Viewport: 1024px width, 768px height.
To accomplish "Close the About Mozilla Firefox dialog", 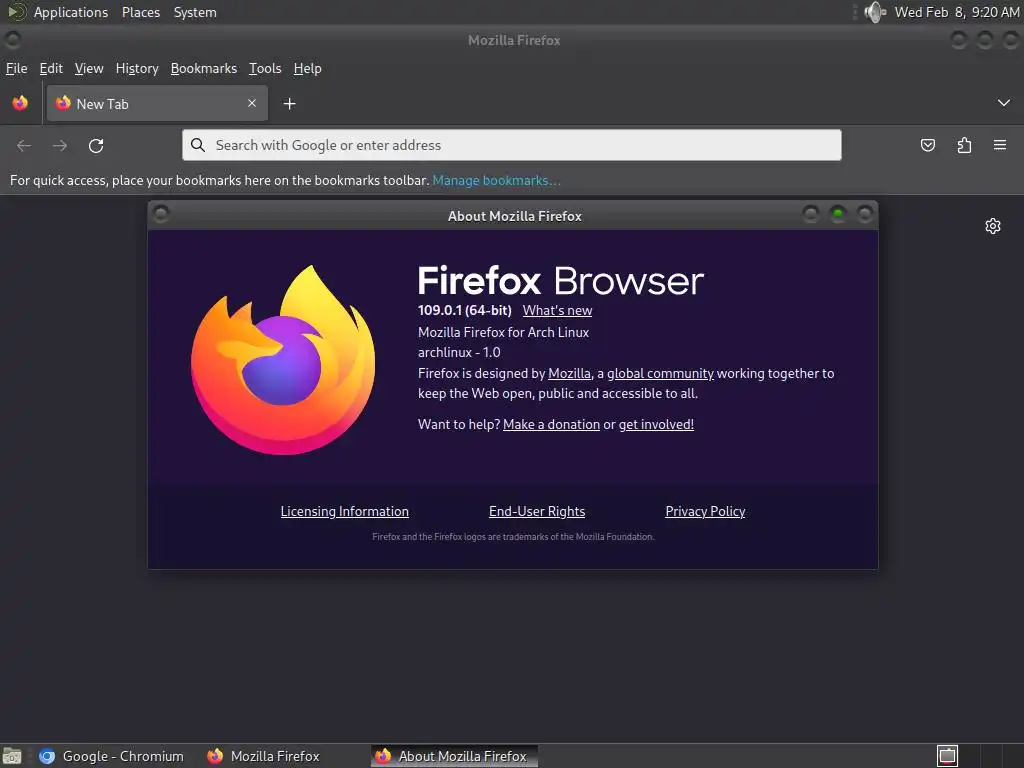I will pyautogui.click(x=865, y=214).
